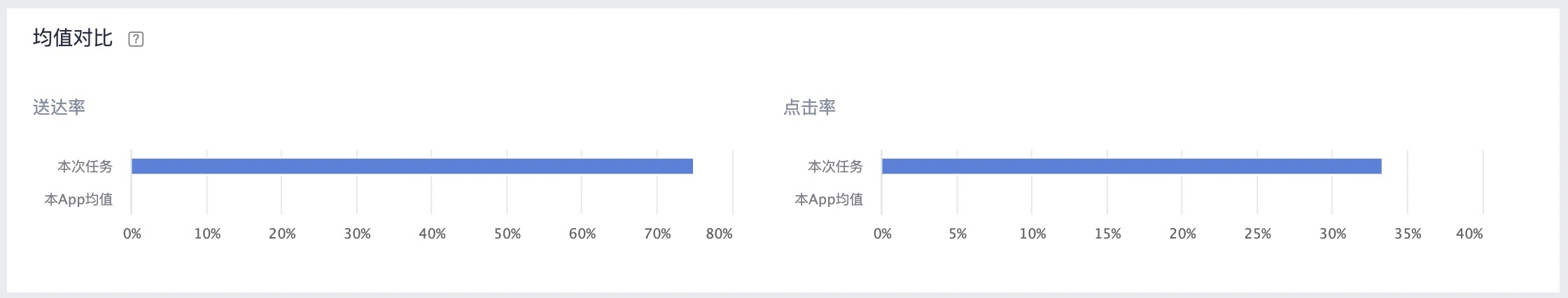This screenshot has height=298, width=1568.
Task: Click 本App均值 label in 送达率 chart
Action: [78, 199]
